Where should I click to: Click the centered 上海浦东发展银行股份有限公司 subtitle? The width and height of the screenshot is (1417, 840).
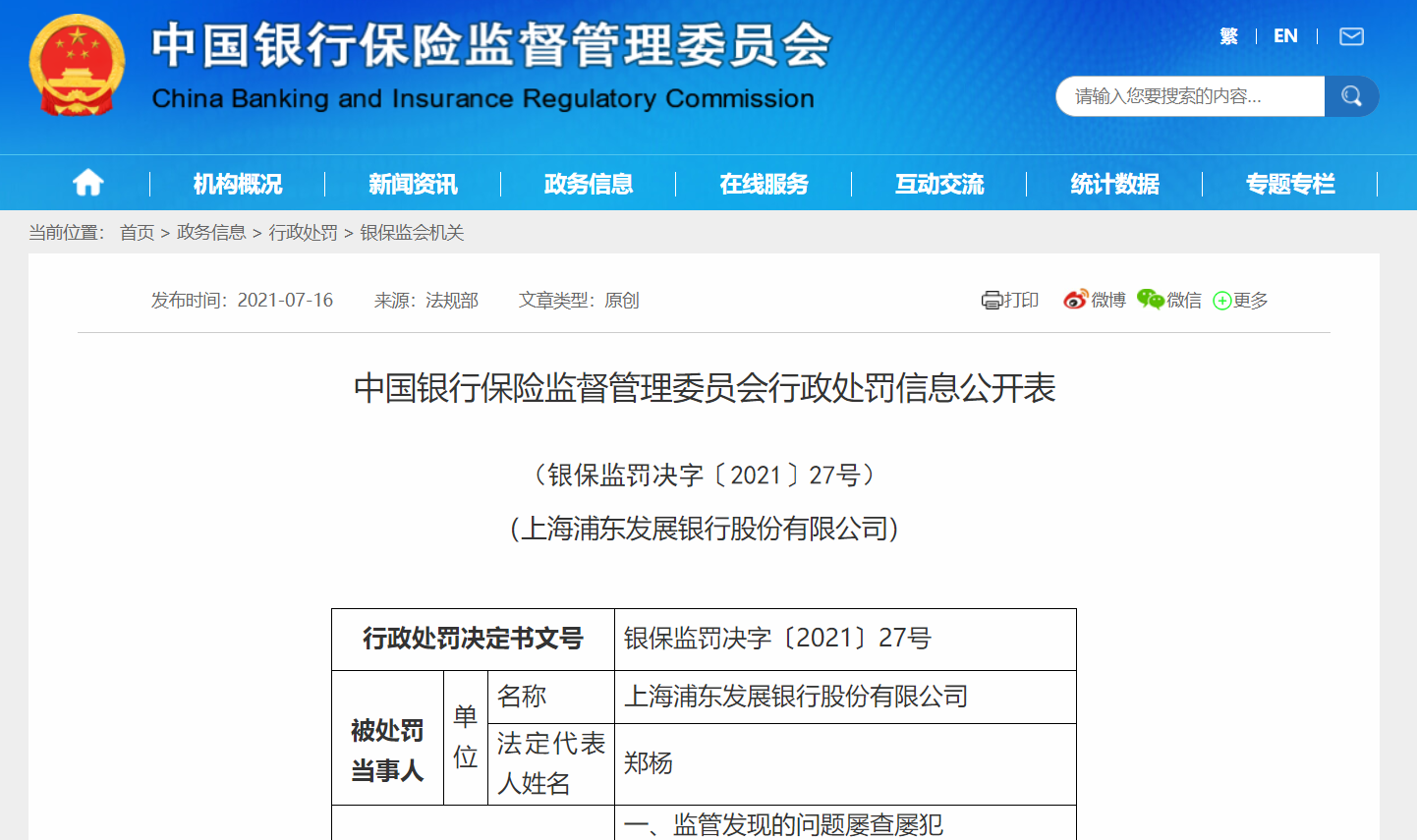point(705,529)
